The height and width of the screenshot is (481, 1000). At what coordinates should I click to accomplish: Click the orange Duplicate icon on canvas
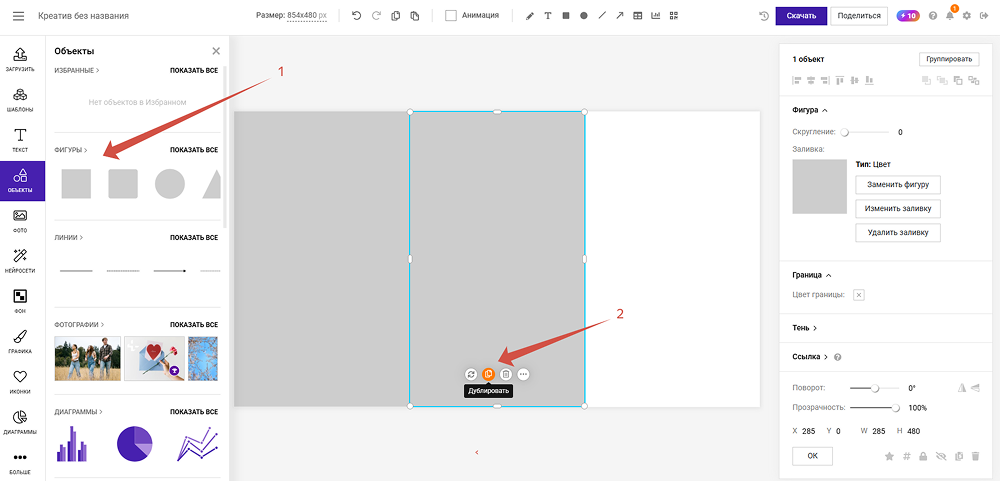click(489, 374)
